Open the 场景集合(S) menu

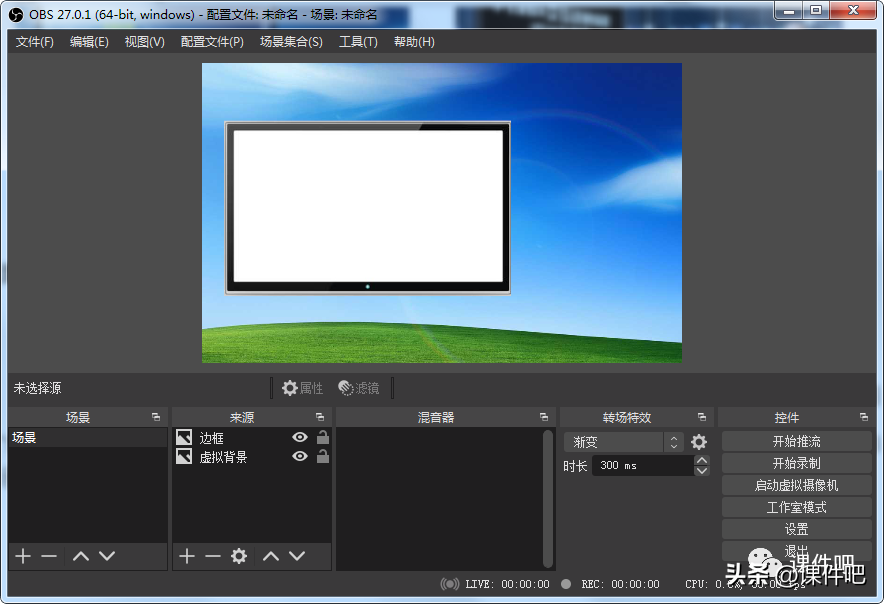tap(291, 42)
